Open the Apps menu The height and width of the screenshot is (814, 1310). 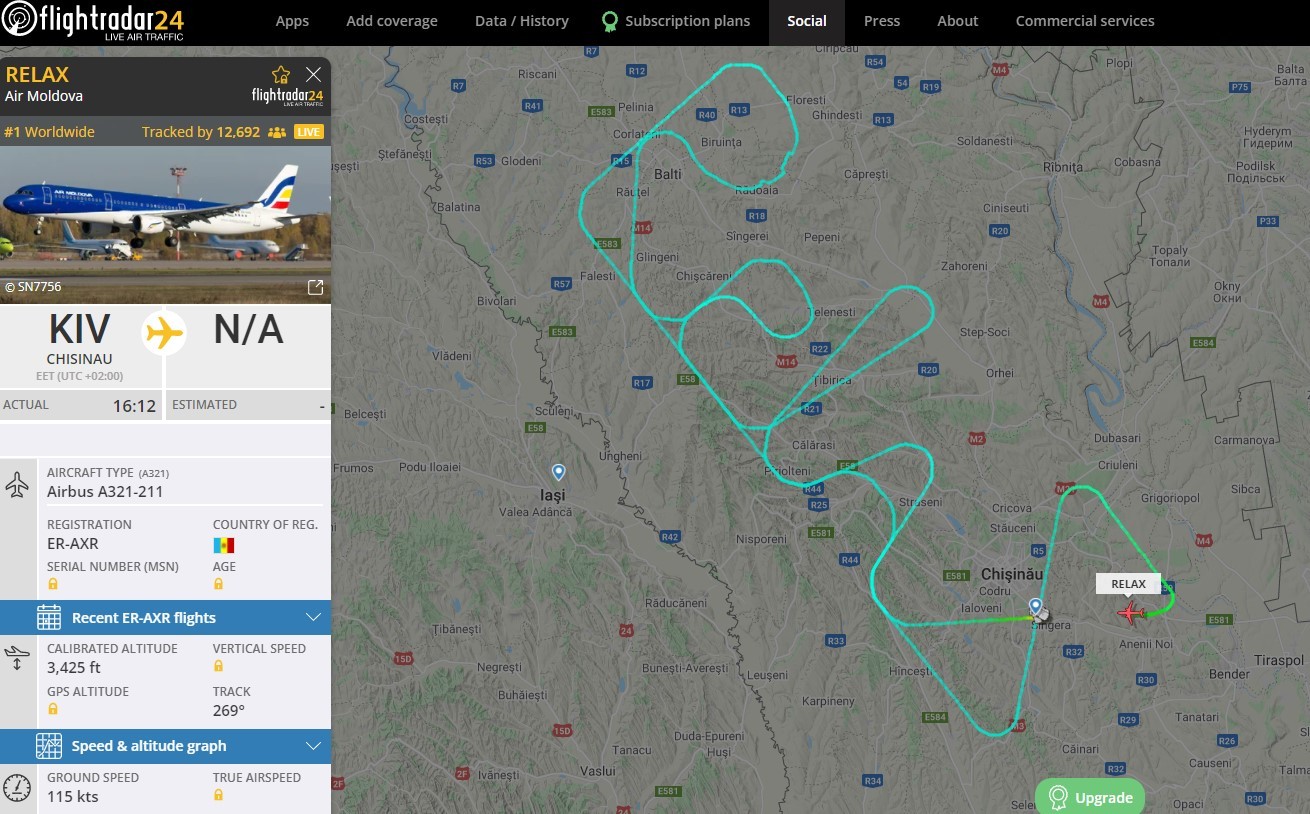[292, 21]
